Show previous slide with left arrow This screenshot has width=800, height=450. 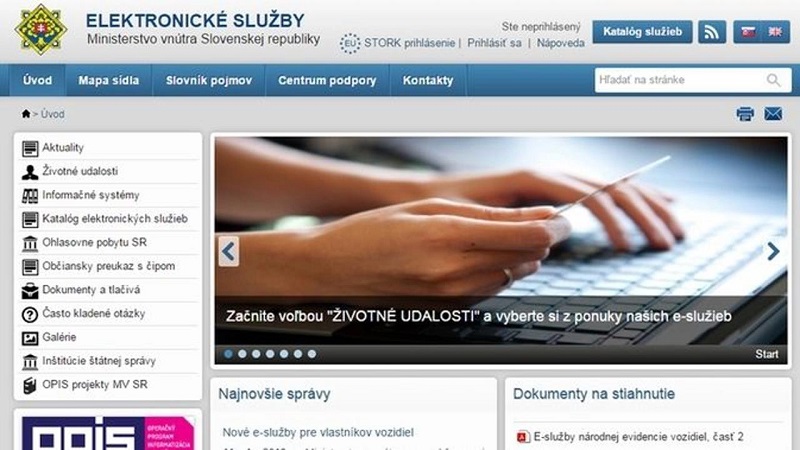229,251
